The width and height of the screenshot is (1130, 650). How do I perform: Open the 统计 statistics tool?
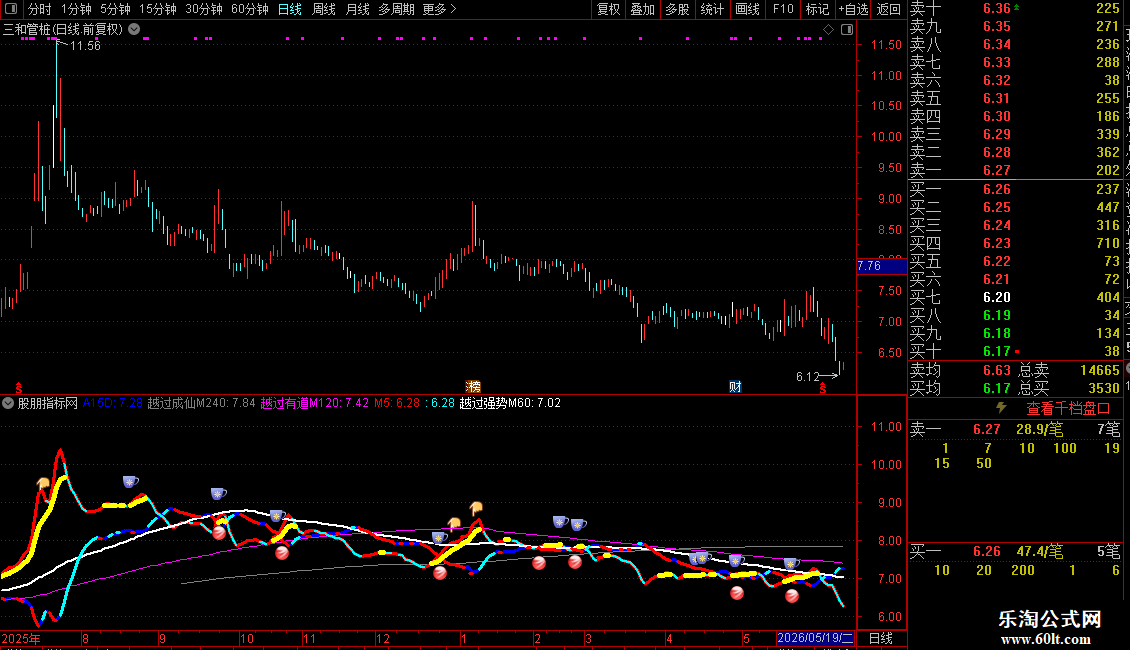pyautogui.click(x=712, y=9)
